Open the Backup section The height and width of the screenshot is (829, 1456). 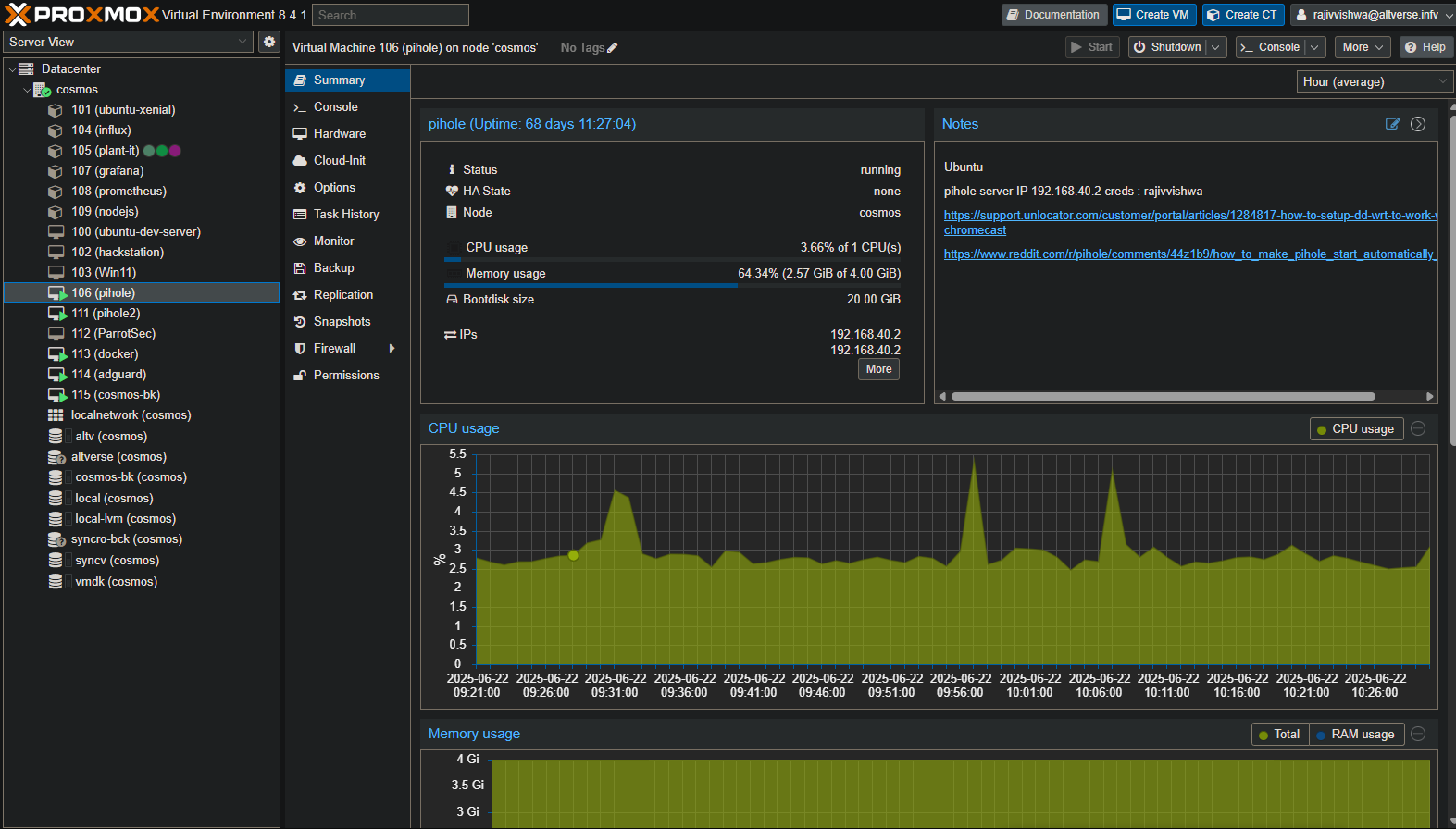[x=333, y=268]
